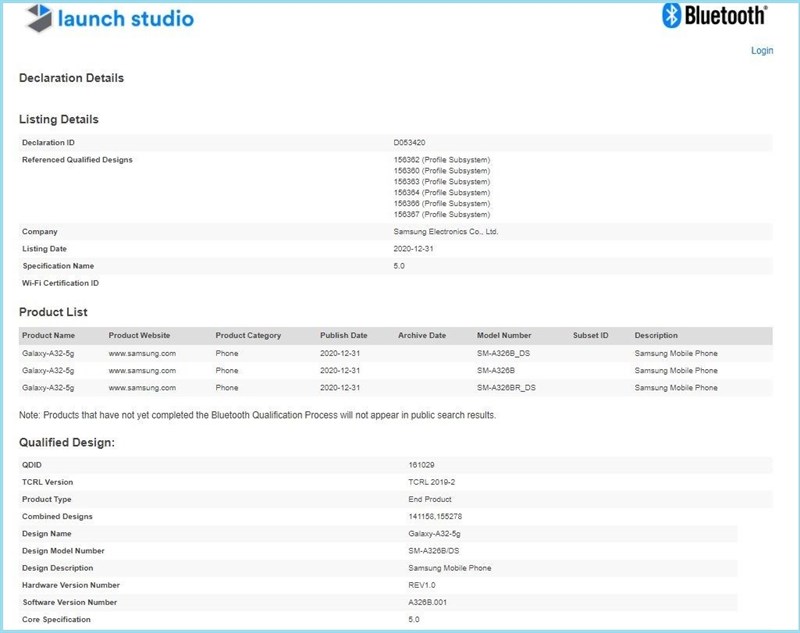The width and height of the screenshot is (800, 633).
Task: Open referenced design 156362 (Profile Subsystem)
Action: [x=442, y=160]
